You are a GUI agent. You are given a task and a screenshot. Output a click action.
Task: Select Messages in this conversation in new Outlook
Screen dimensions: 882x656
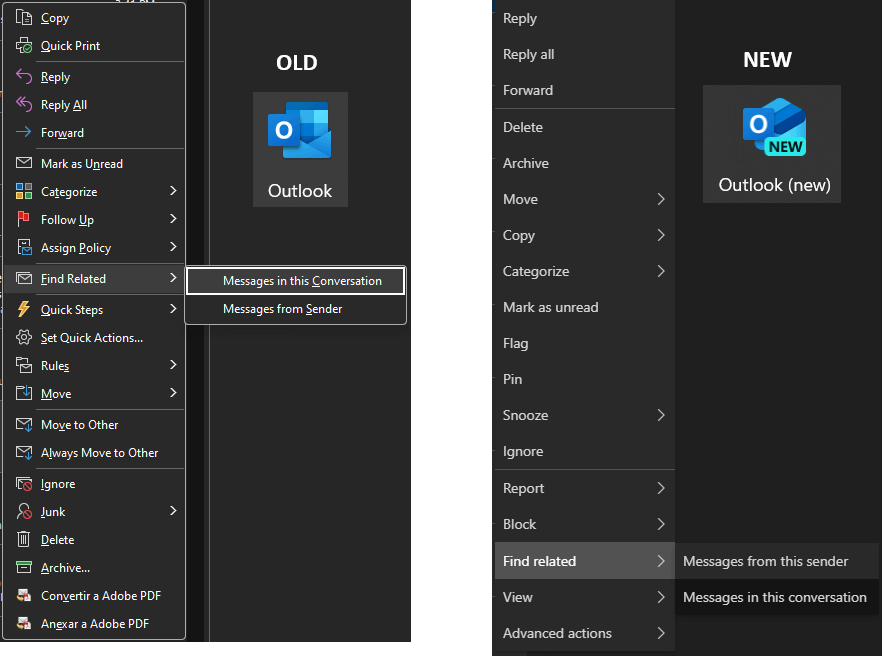click(x=777, y=597)
